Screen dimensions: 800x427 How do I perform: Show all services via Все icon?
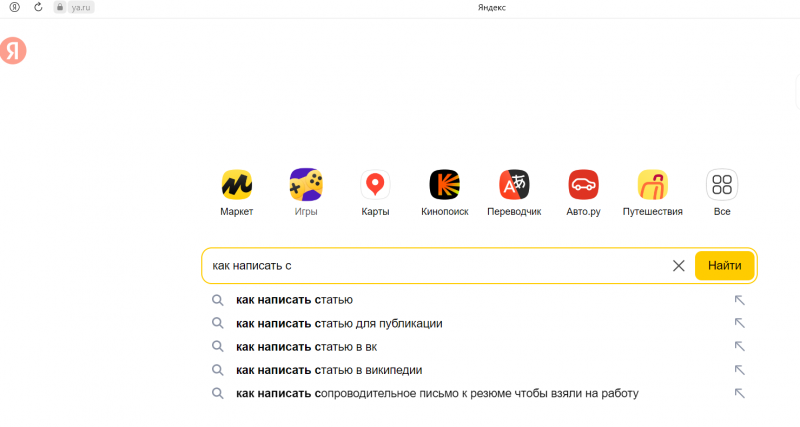click(x=722, y=184)
